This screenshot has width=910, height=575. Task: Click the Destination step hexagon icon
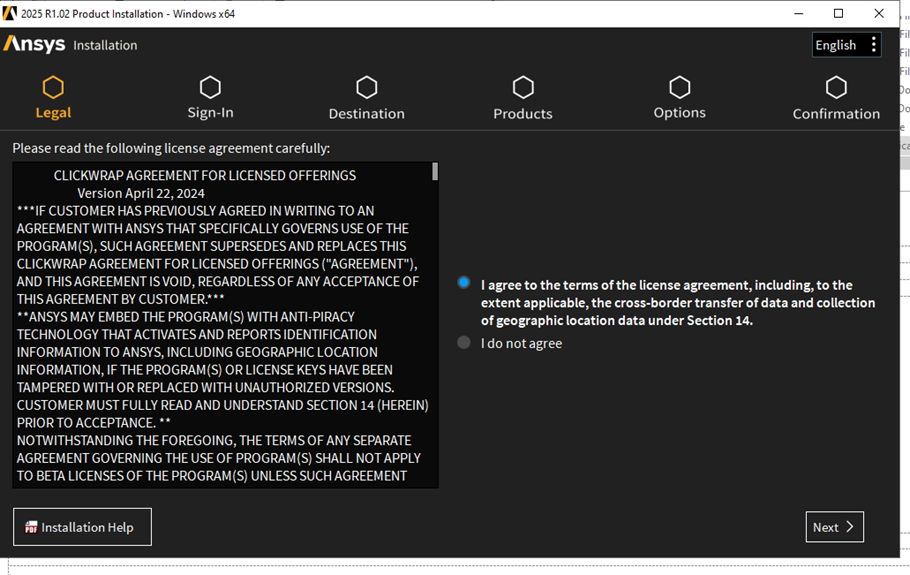[x=367, y=88]
